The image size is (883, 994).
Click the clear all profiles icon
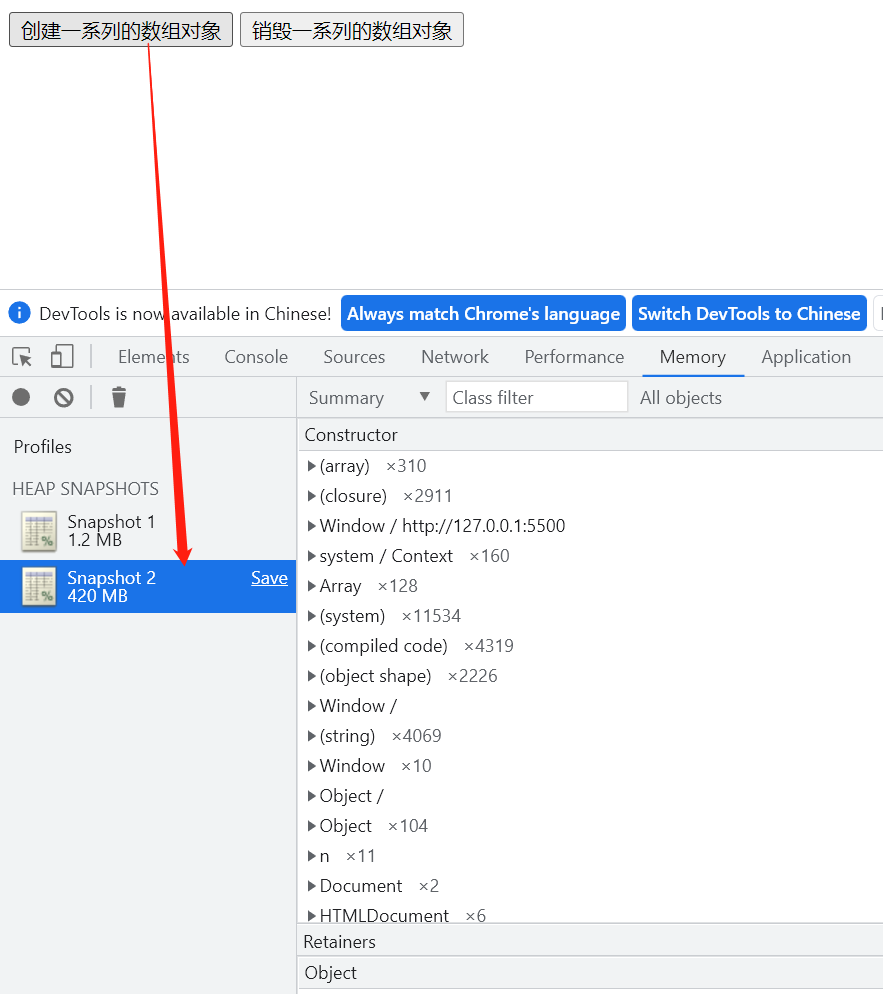click(x=64, y=398)
